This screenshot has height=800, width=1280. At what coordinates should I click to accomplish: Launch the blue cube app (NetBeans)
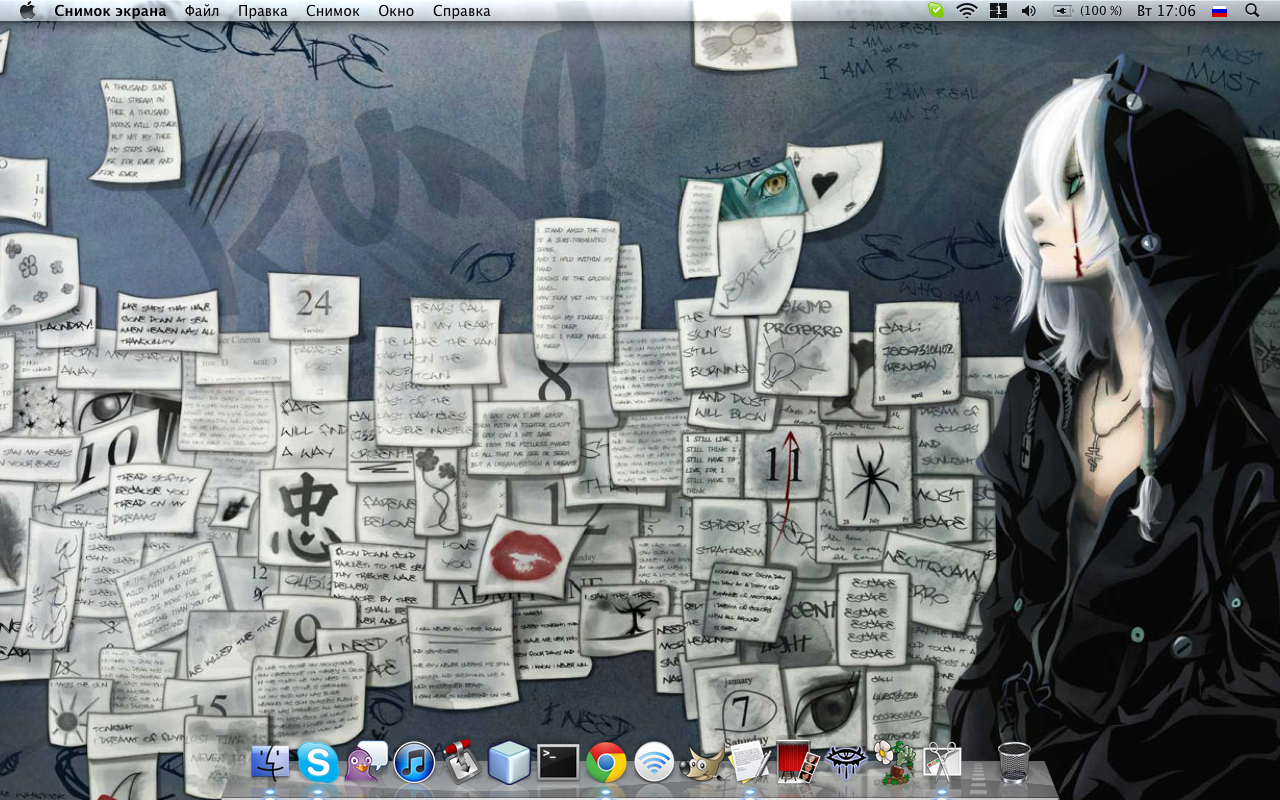tap(509, 764)
